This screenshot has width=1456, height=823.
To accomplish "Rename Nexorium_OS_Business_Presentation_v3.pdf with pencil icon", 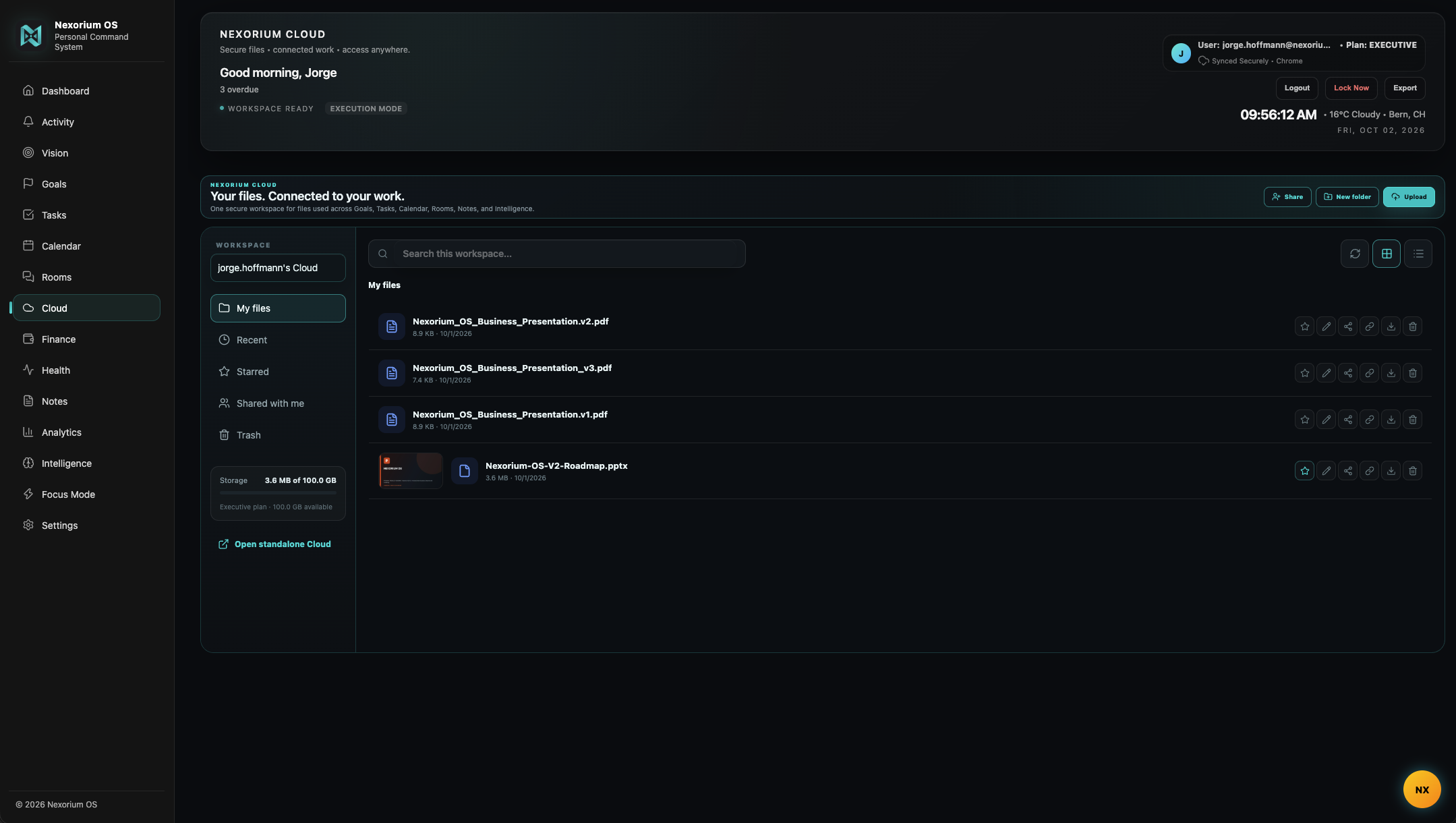I will point(1326,373).
